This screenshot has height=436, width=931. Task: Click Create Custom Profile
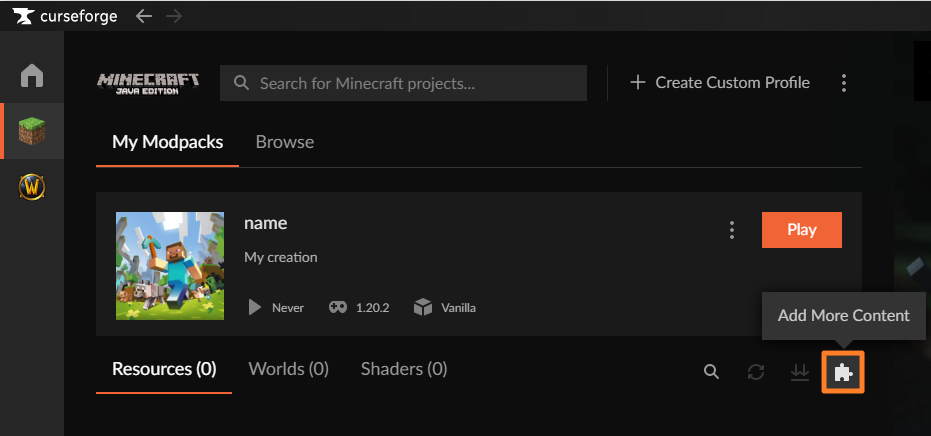pos(720,83)
